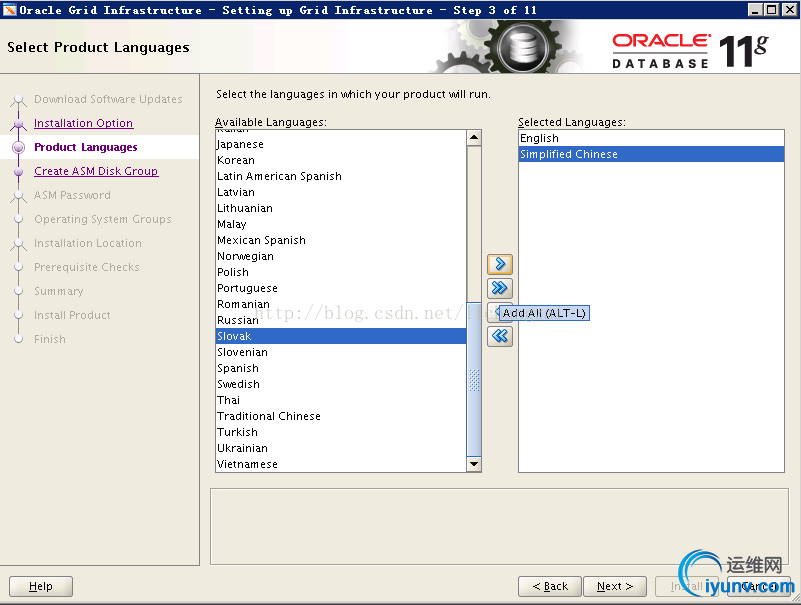801x605 pixels.
Task: Select Japanese in Available Languages
Action: pyautogui.click(x=341, y=144)
